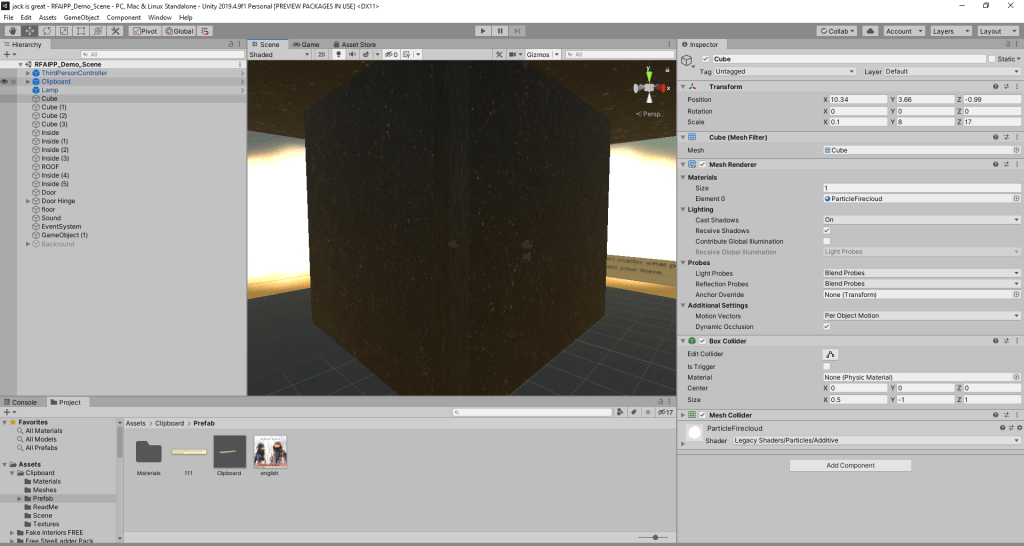This screenshot has width=1024, height=546.
Task: Select the Hand tool in the toolbar
Action: (x=13, y=31)
